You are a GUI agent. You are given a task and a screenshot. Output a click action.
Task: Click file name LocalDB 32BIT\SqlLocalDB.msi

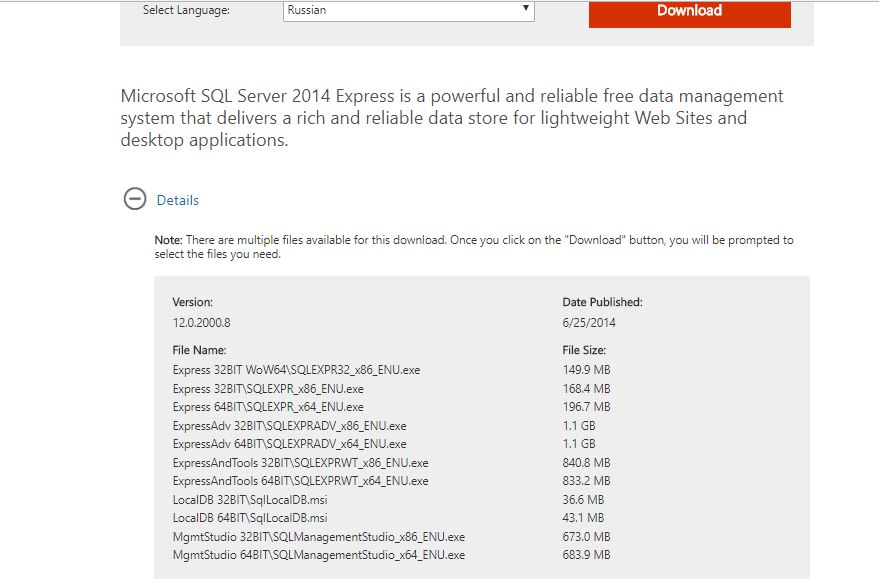[x=250, y=500]
